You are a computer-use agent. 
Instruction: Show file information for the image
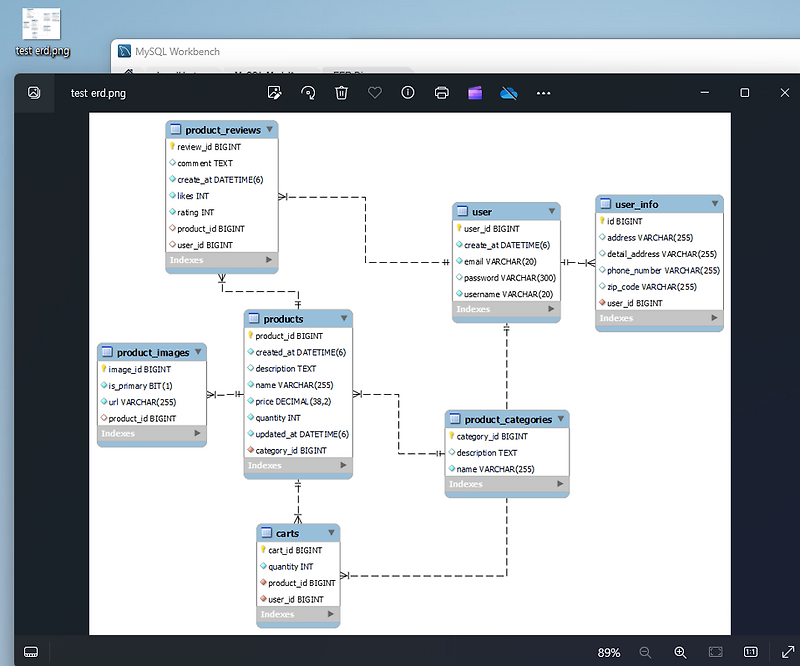pyautogui.click(x=407, y=92)
